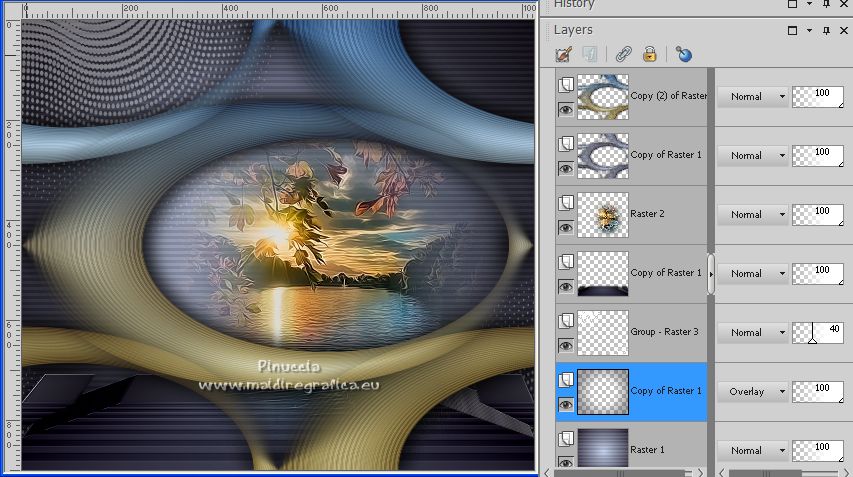This screenshot has height=477, width=853.
Task: Open the Overlay blend mode dropdown
Action: pos(753,392)
